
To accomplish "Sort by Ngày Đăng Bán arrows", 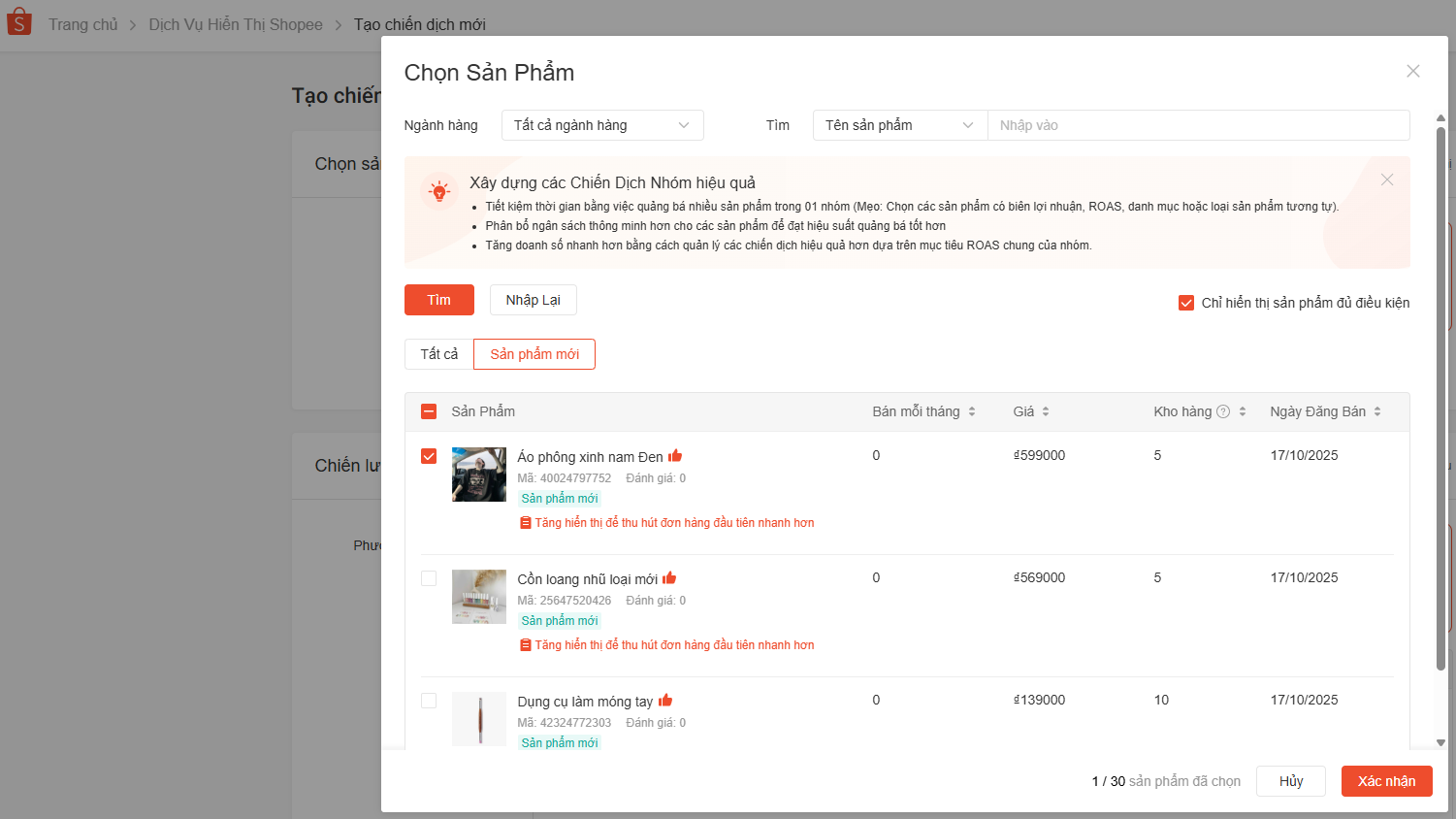I will click(1376, 411).
